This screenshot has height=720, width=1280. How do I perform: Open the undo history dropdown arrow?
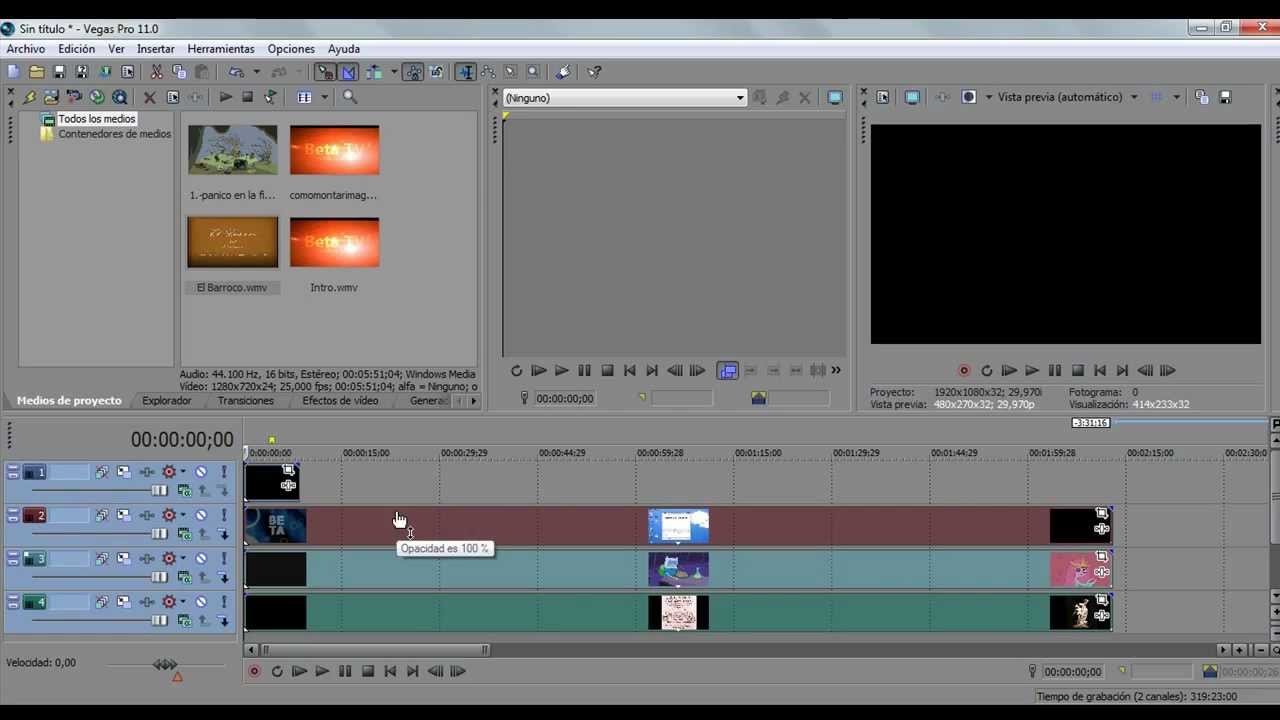(x=256, y=72)
